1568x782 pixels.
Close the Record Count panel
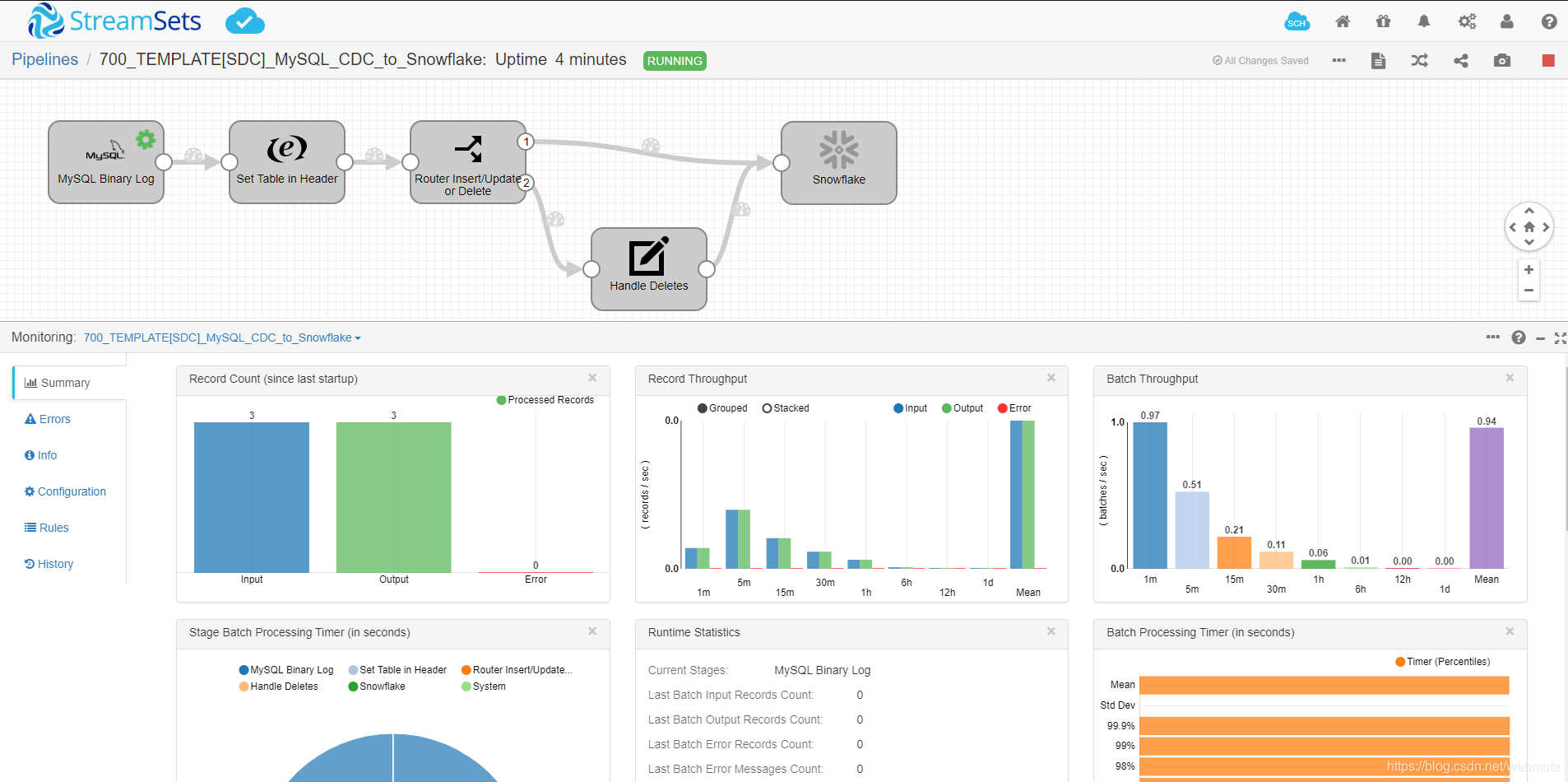tap(592, 378)
